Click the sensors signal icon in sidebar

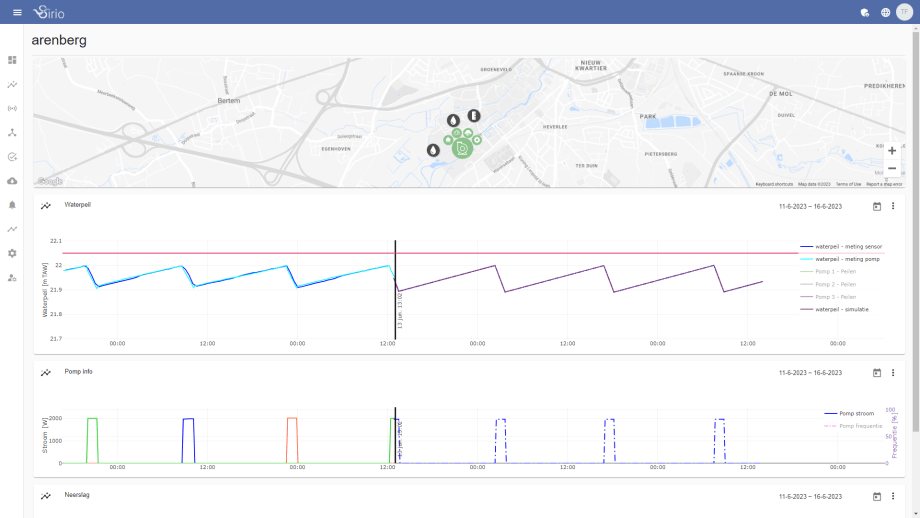(x=12, y=108)
